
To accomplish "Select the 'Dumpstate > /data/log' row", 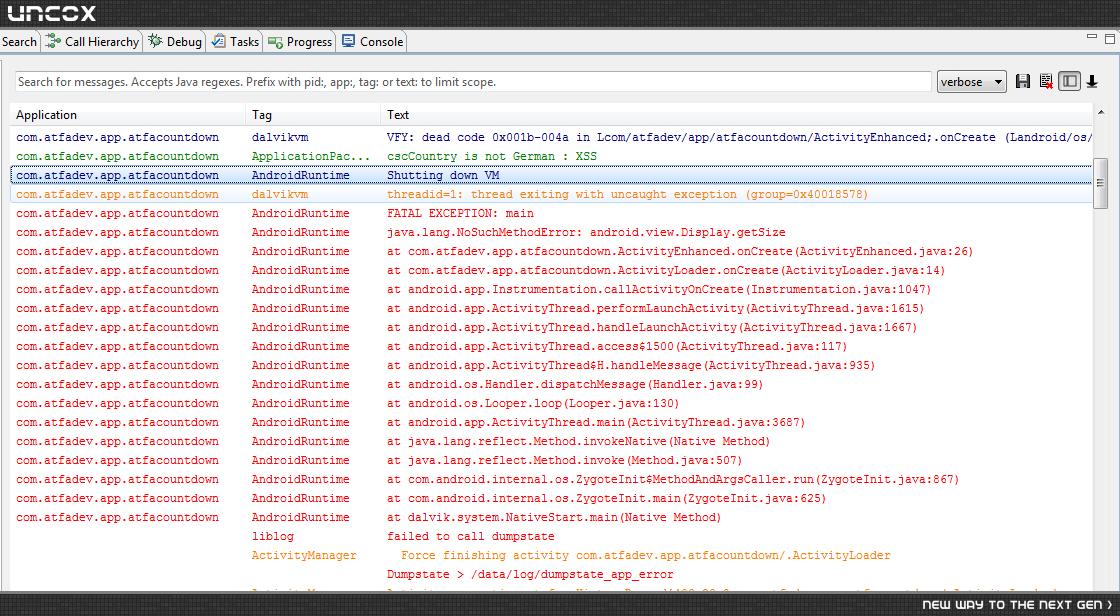I will 551,574.
